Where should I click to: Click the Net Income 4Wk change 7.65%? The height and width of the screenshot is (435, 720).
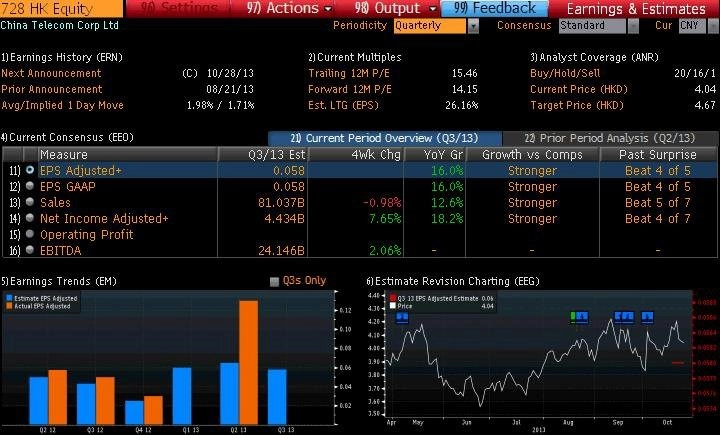tap(385, 219)
